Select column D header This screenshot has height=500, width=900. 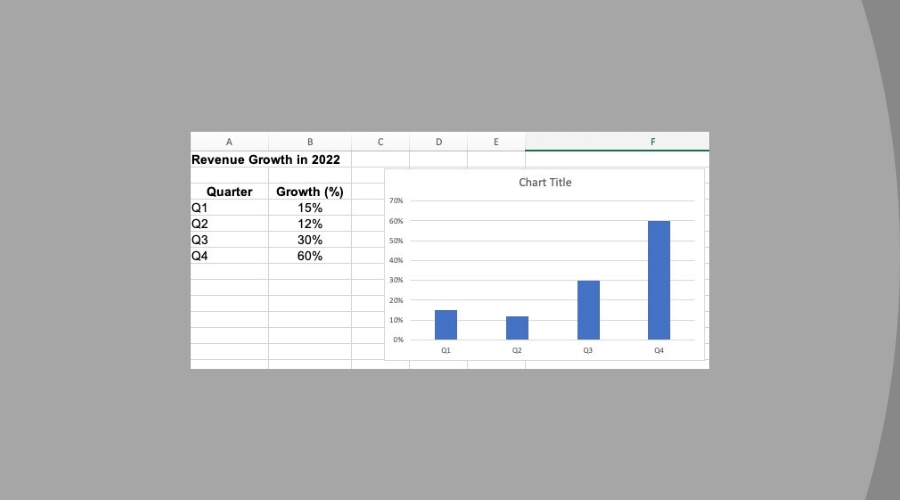439,142
